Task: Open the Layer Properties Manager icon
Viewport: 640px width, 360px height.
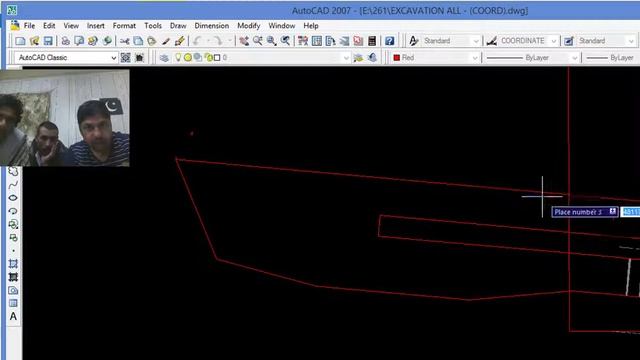Action: coord(164,58)
